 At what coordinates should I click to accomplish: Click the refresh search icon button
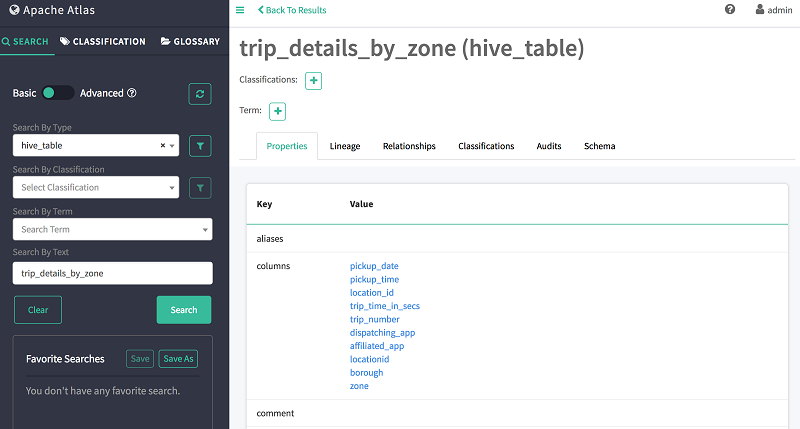(x=199, y=94)
